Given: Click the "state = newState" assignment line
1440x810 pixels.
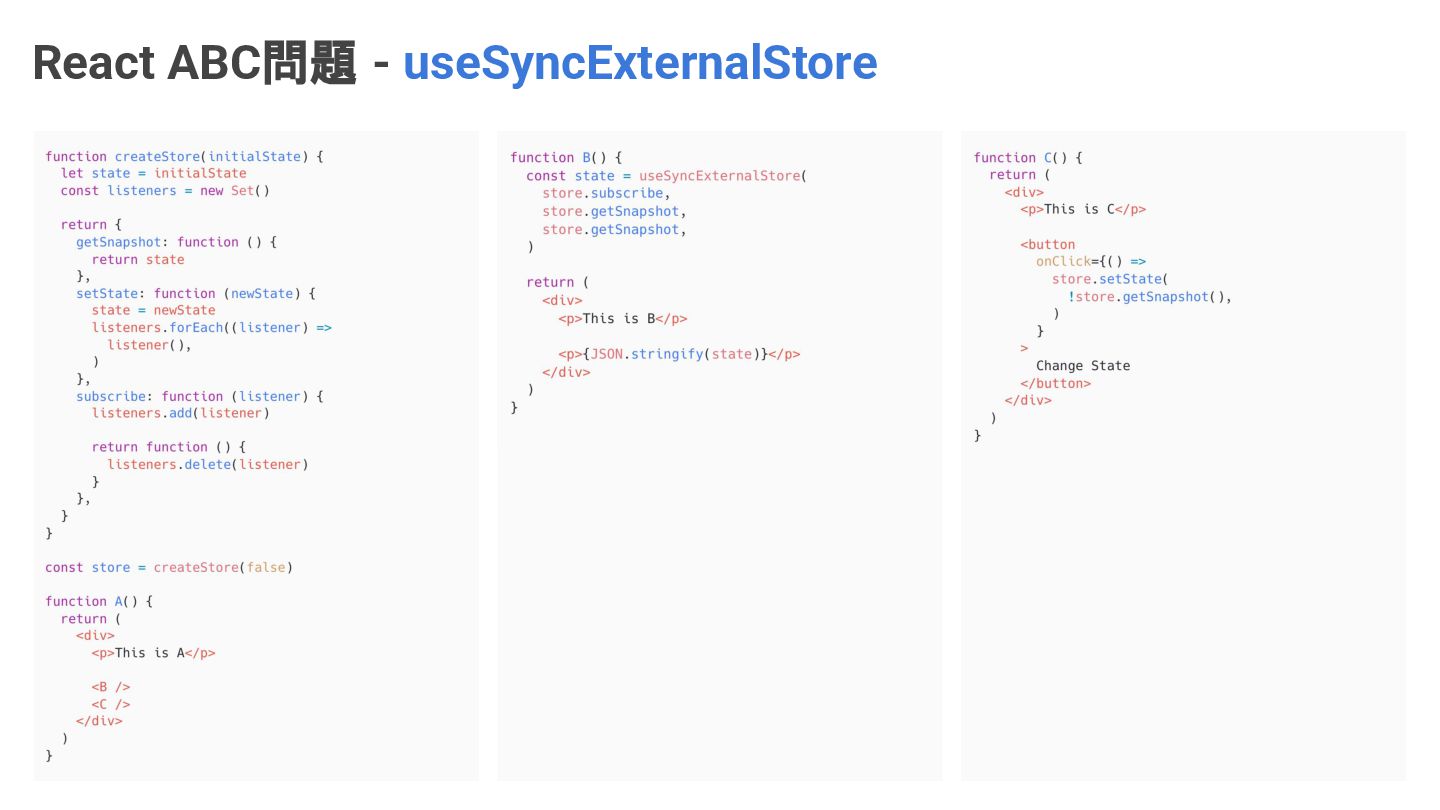Looking at the screenshot, I should point(153,310).
